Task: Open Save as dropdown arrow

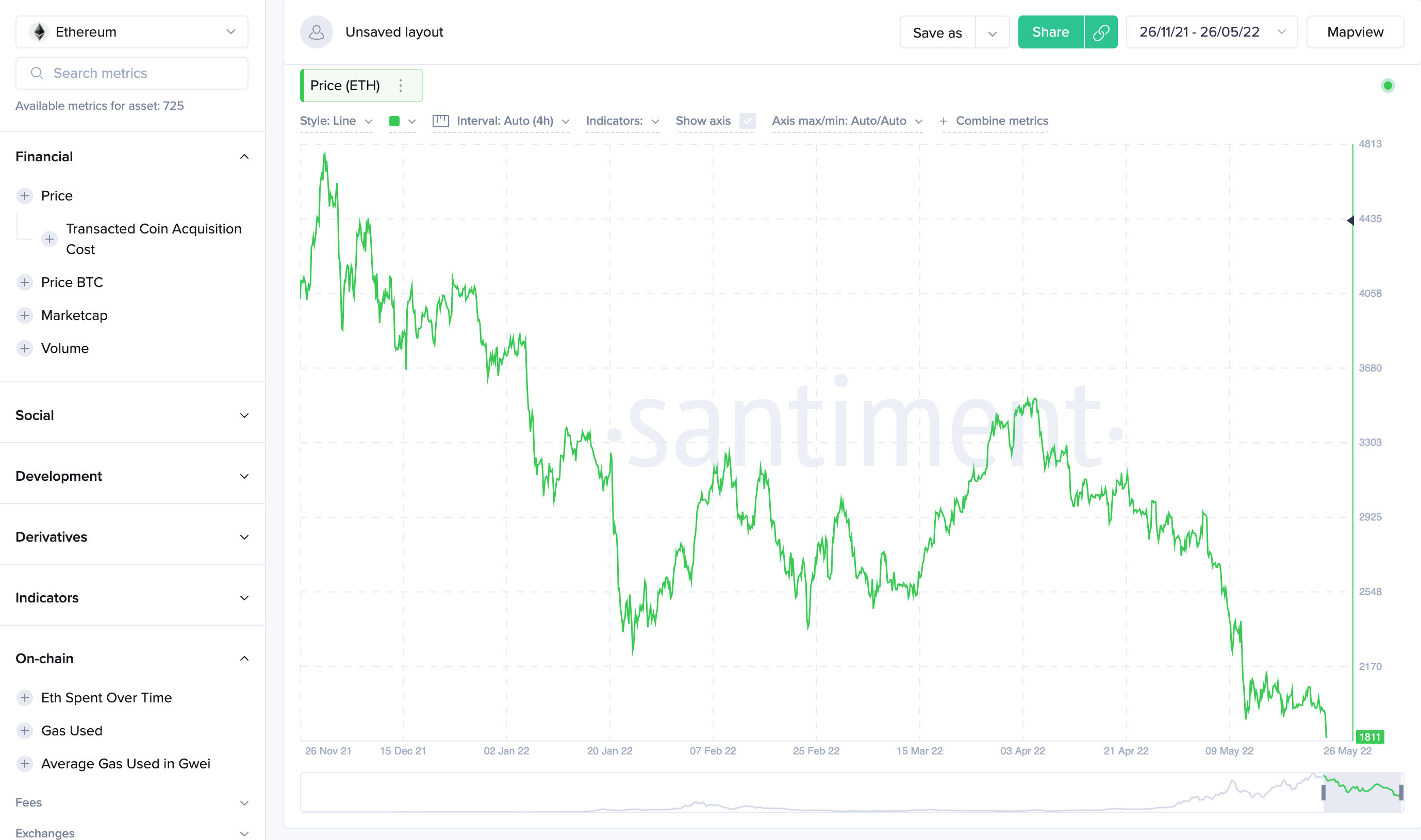Action: 992,33
